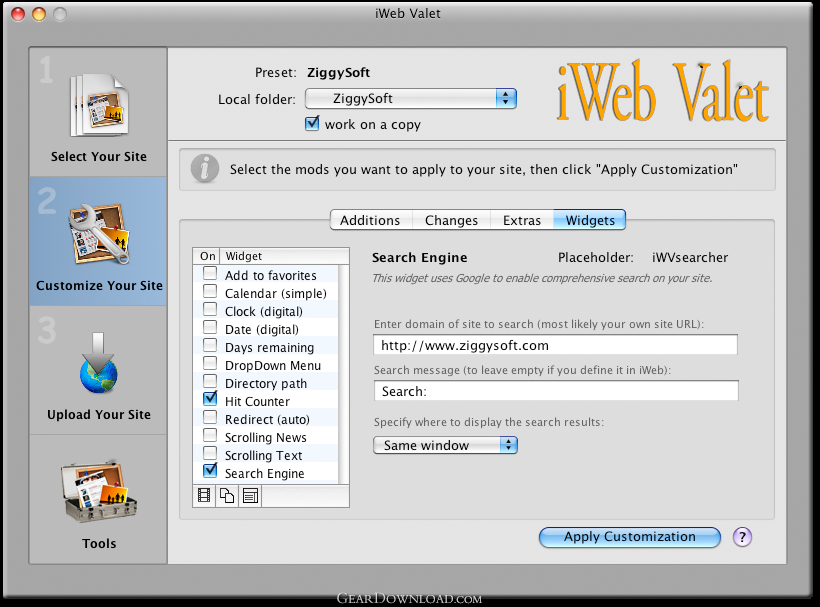Click the duplicate pages icon below widget list
Viewport: 820px width, 607px height.
click(227, 496)
